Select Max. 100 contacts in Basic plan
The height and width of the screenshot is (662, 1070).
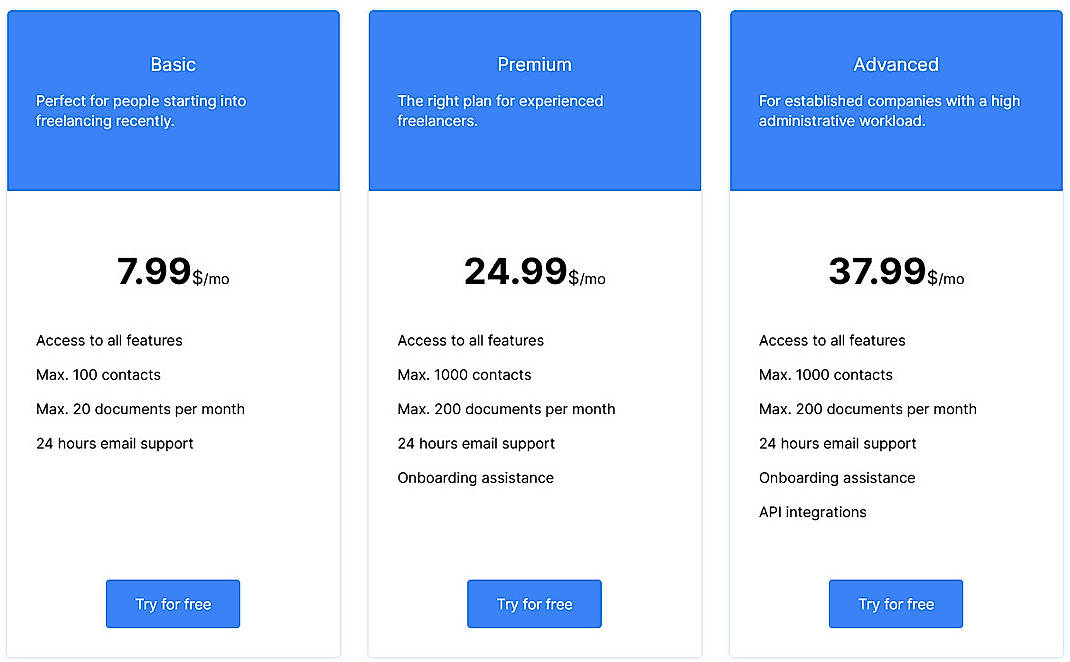[98, 375]
